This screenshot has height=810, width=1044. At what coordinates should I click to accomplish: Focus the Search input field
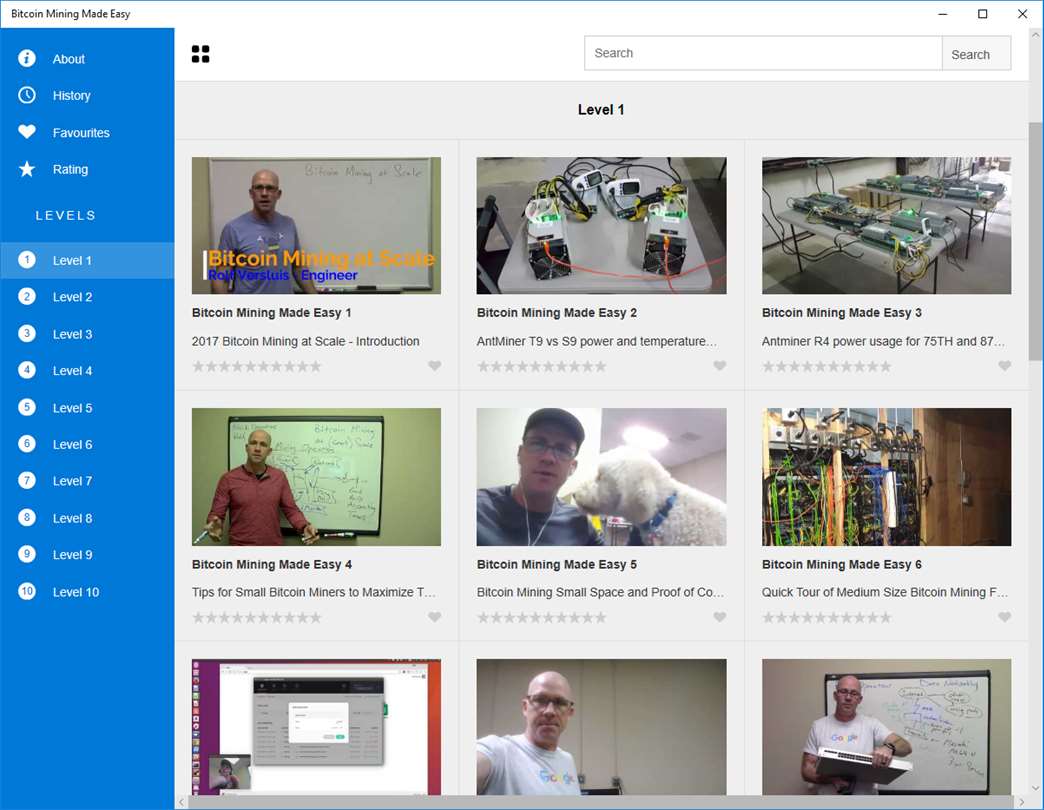[x=763, y=53]
